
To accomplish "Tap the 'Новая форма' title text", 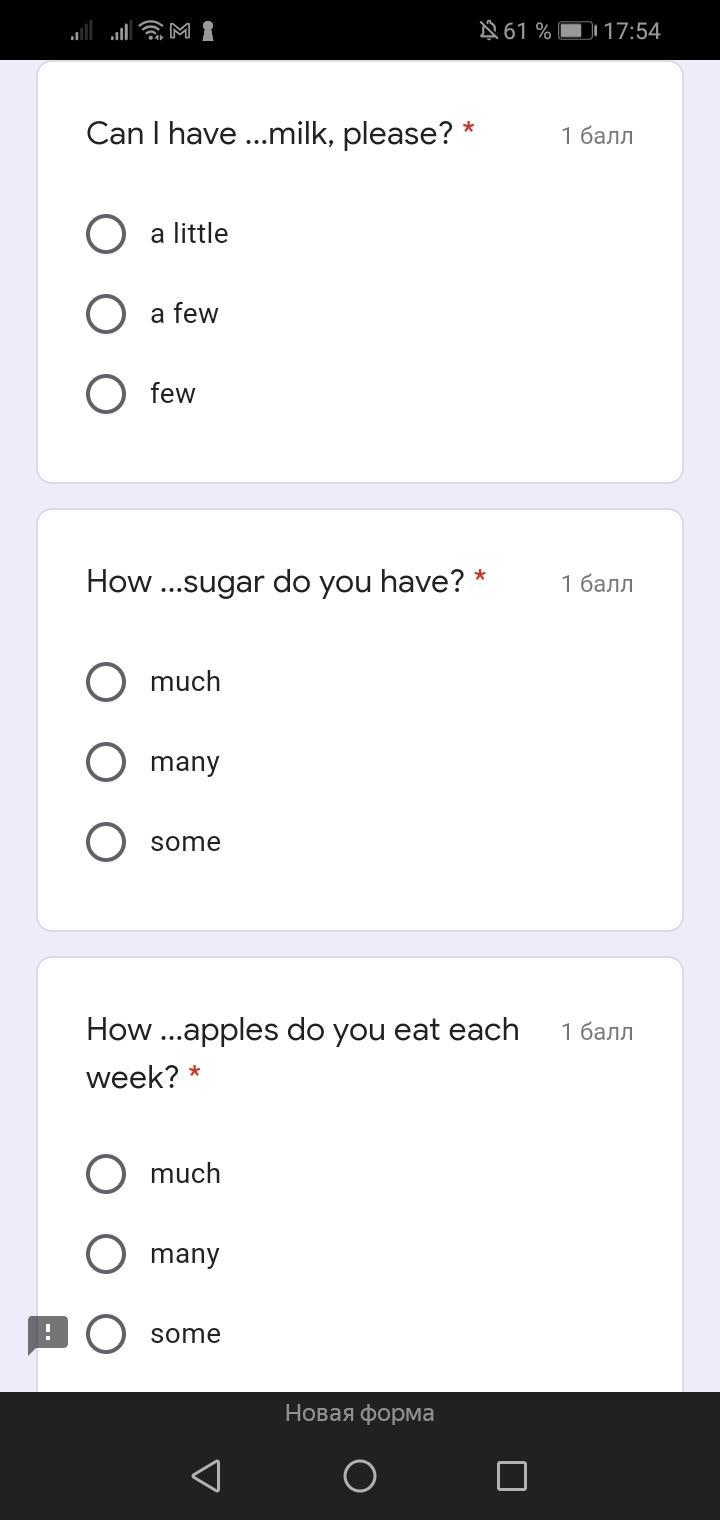I will click(x=360, y=1413).
